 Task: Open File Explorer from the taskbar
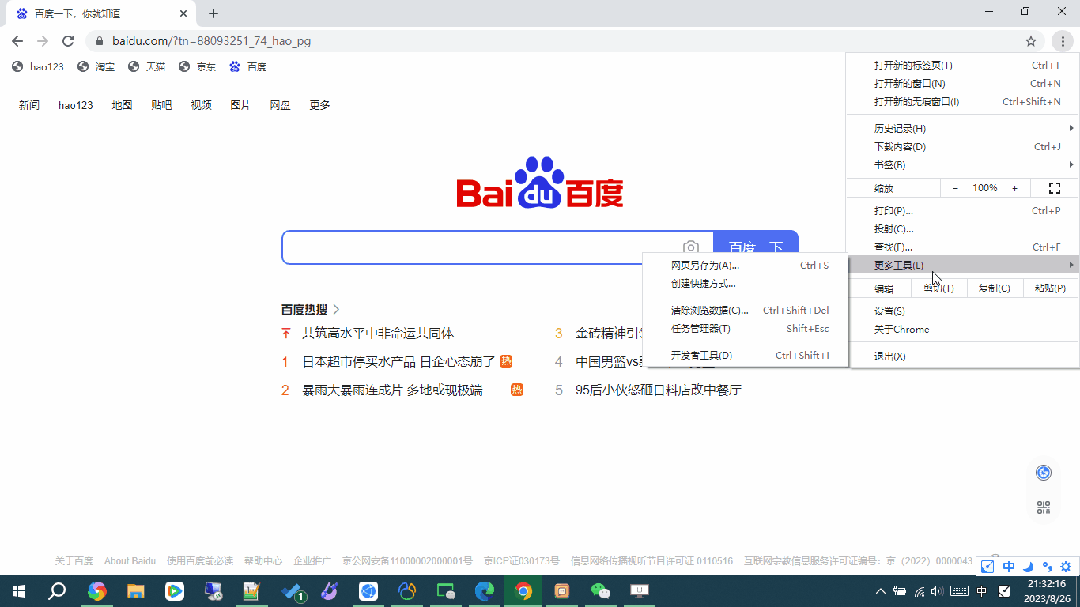point(136,591)
